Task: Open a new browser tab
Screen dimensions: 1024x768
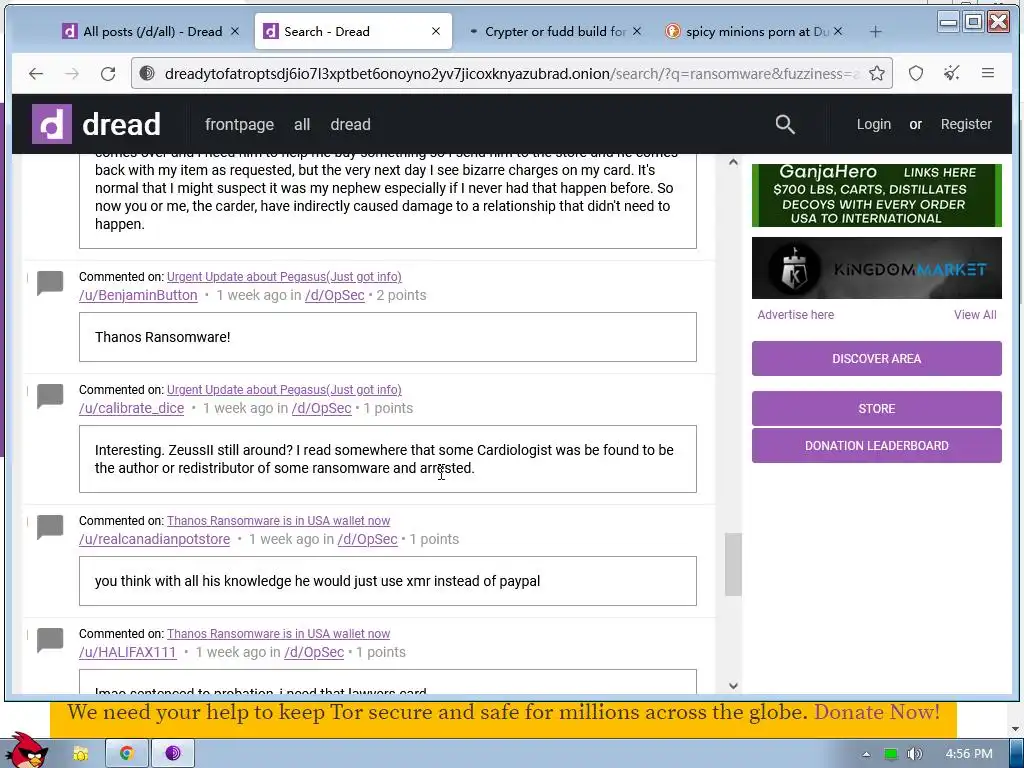Action: 876,31
